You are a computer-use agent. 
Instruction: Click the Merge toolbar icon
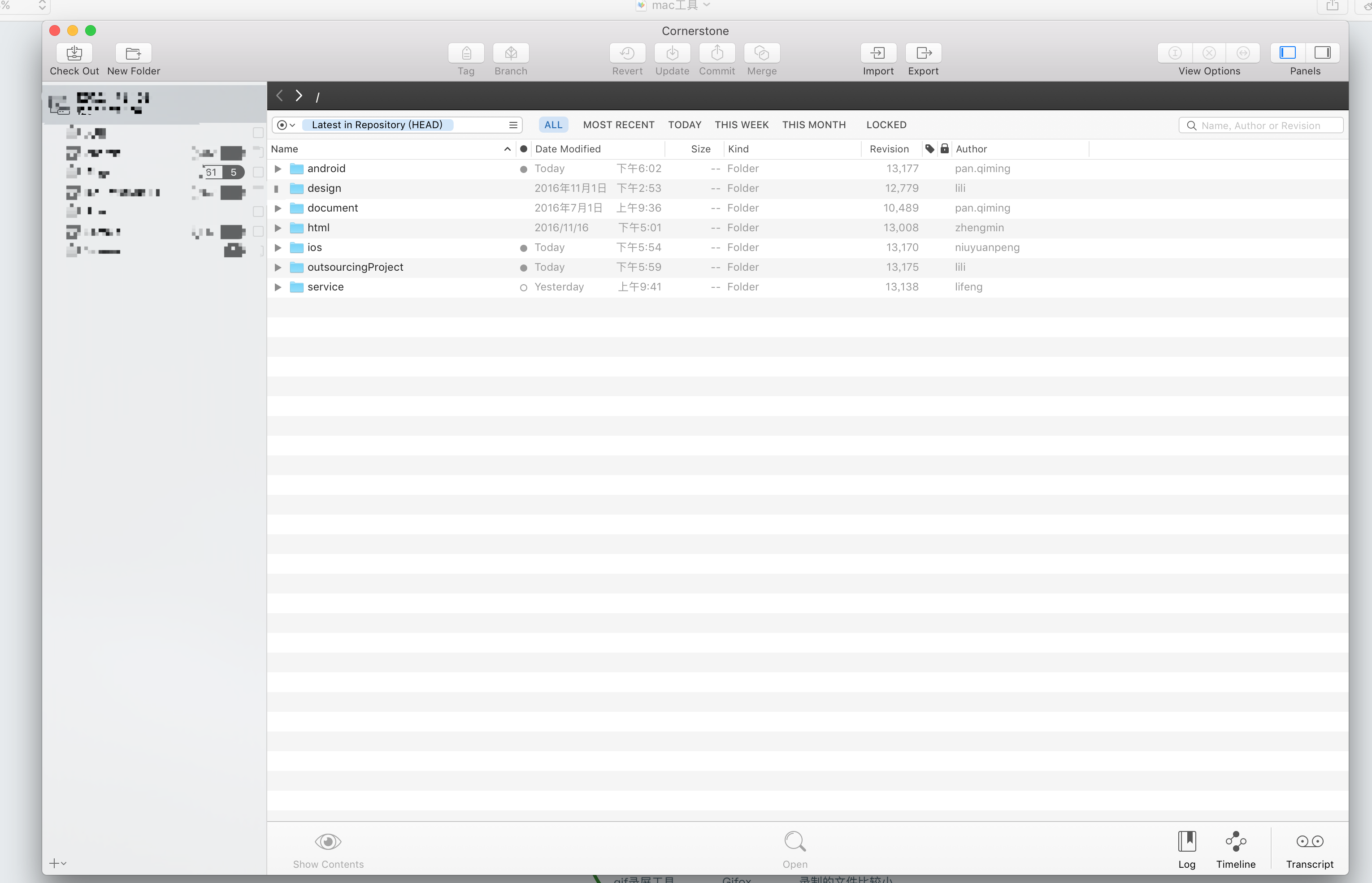click(x=762, y=53)
